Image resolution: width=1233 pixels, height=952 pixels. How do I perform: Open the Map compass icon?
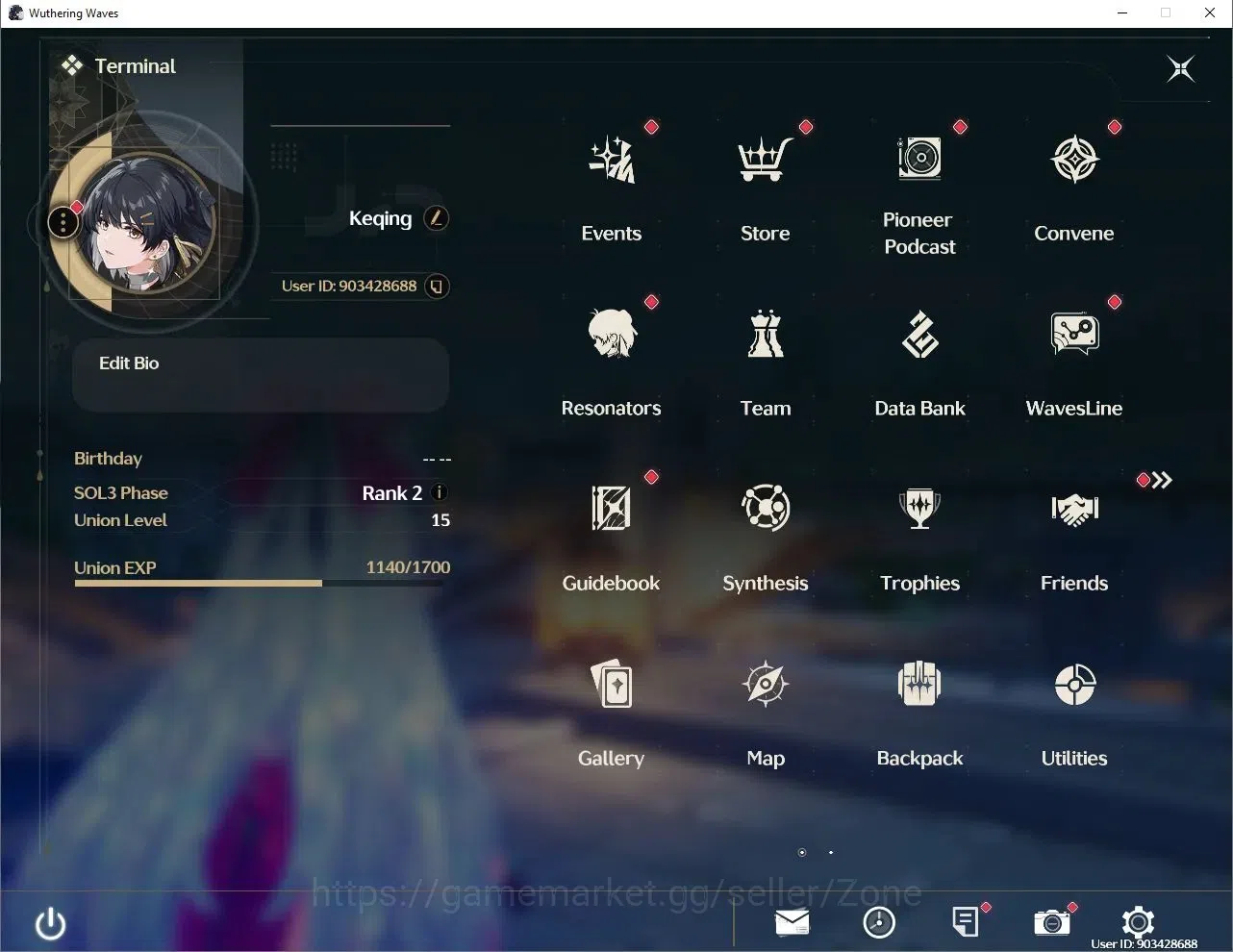click(x=766, y=684)
